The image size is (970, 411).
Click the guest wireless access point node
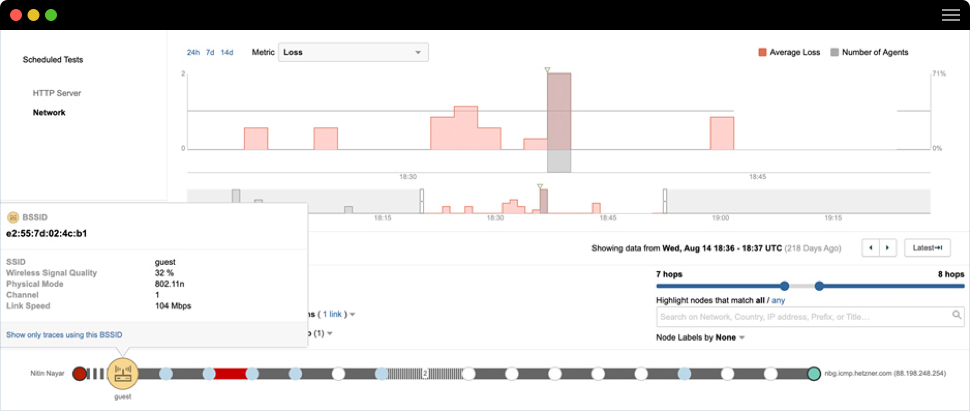124,374
